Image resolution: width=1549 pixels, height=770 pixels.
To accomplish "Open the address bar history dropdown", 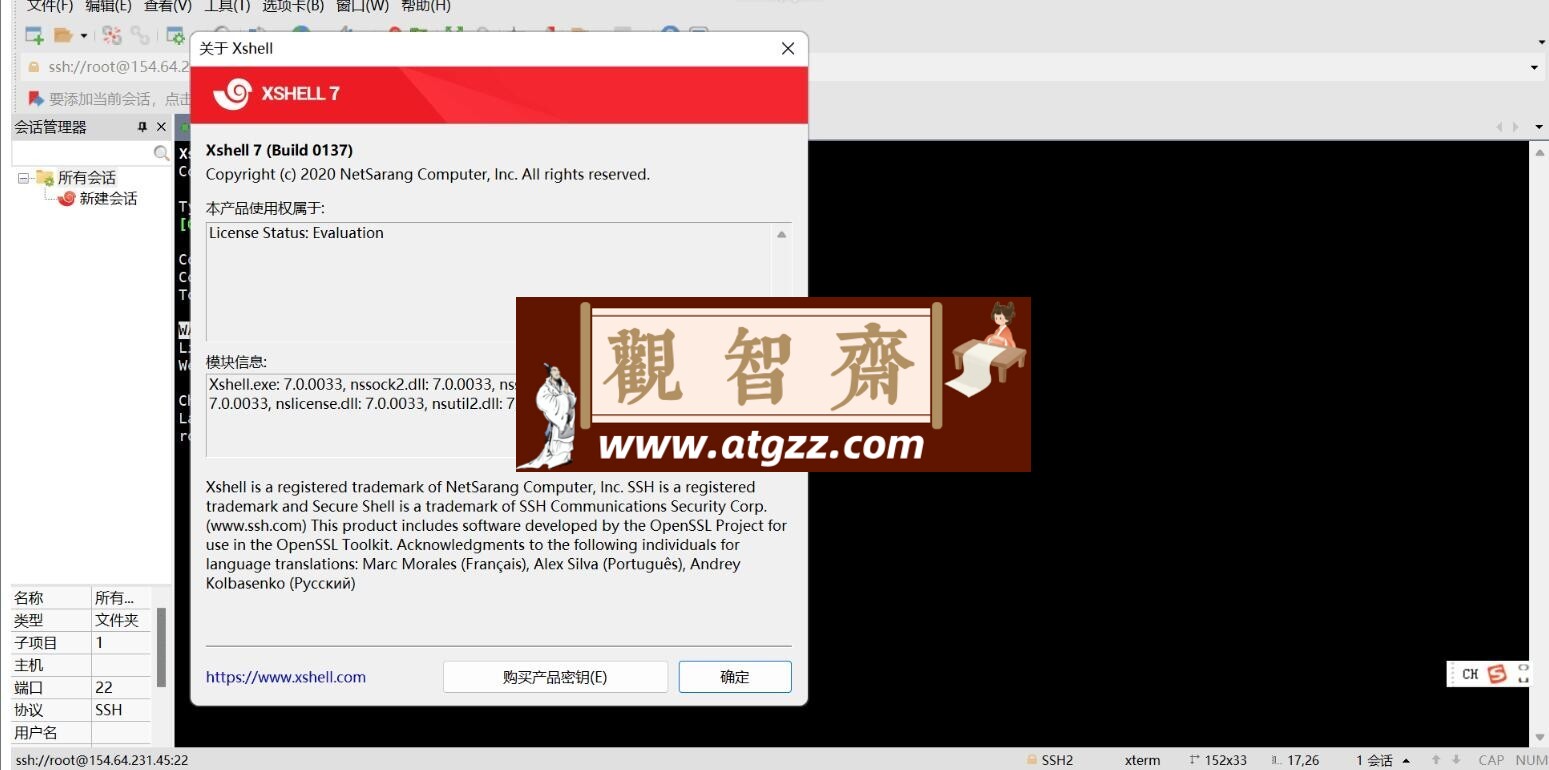I will [x=1534, y=68].
